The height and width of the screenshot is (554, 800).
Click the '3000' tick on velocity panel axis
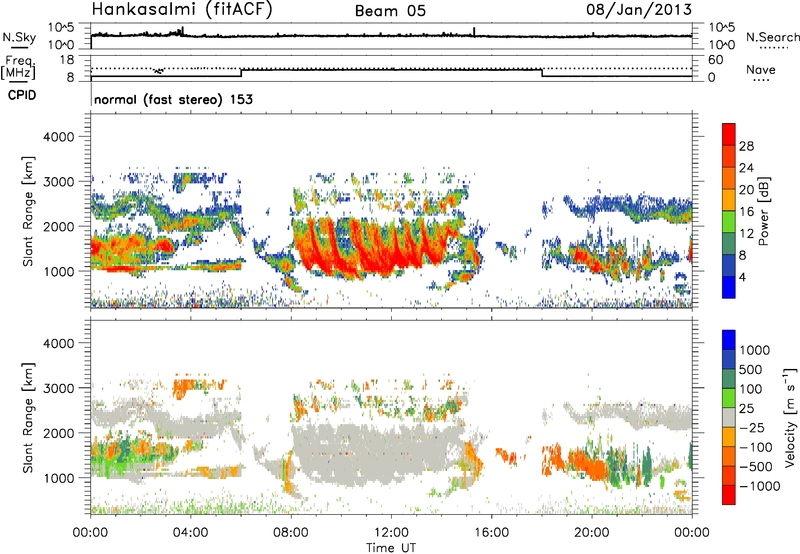(59, 388)
